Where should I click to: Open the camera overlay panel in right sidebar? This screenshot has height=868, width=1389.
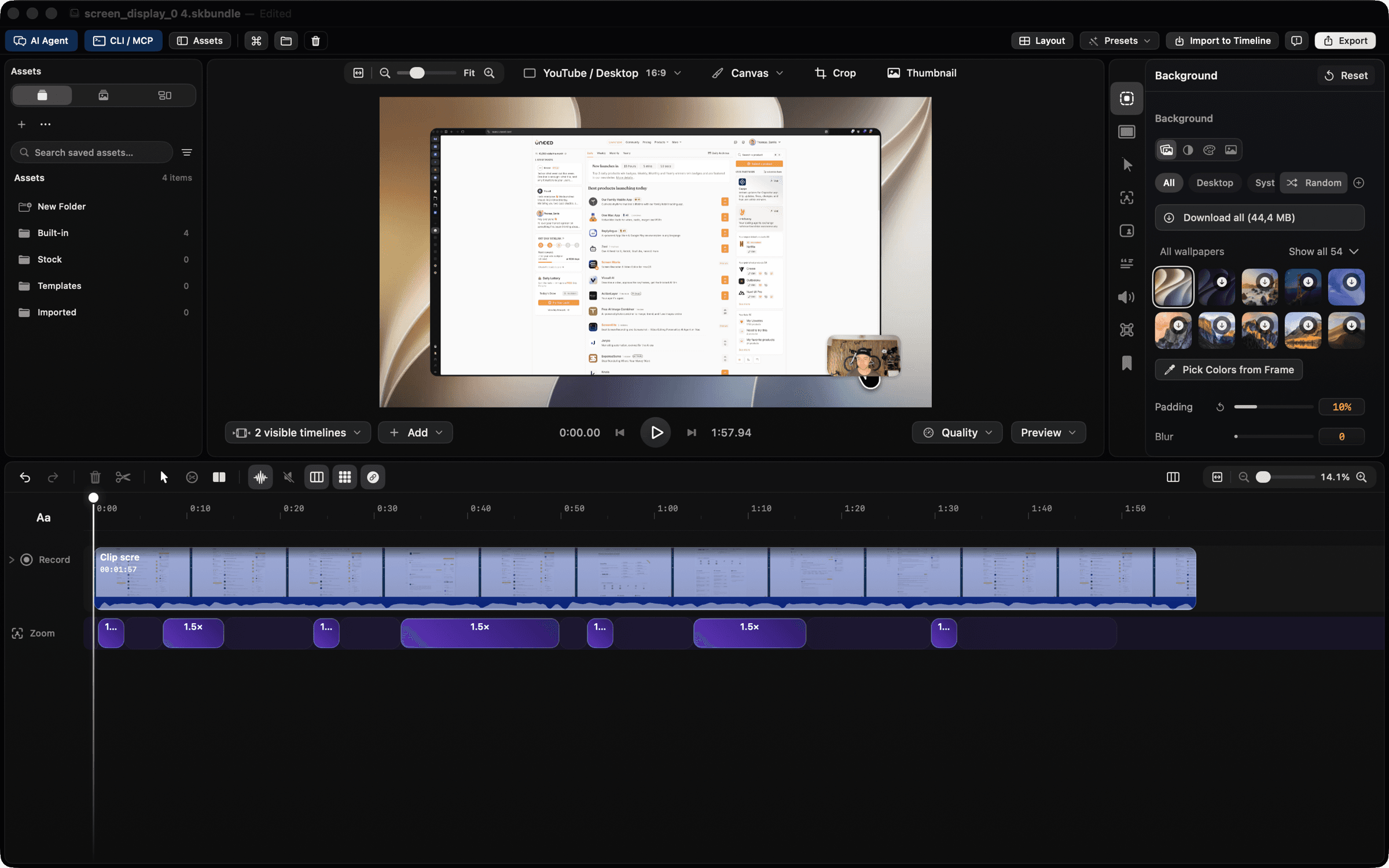1126,231
